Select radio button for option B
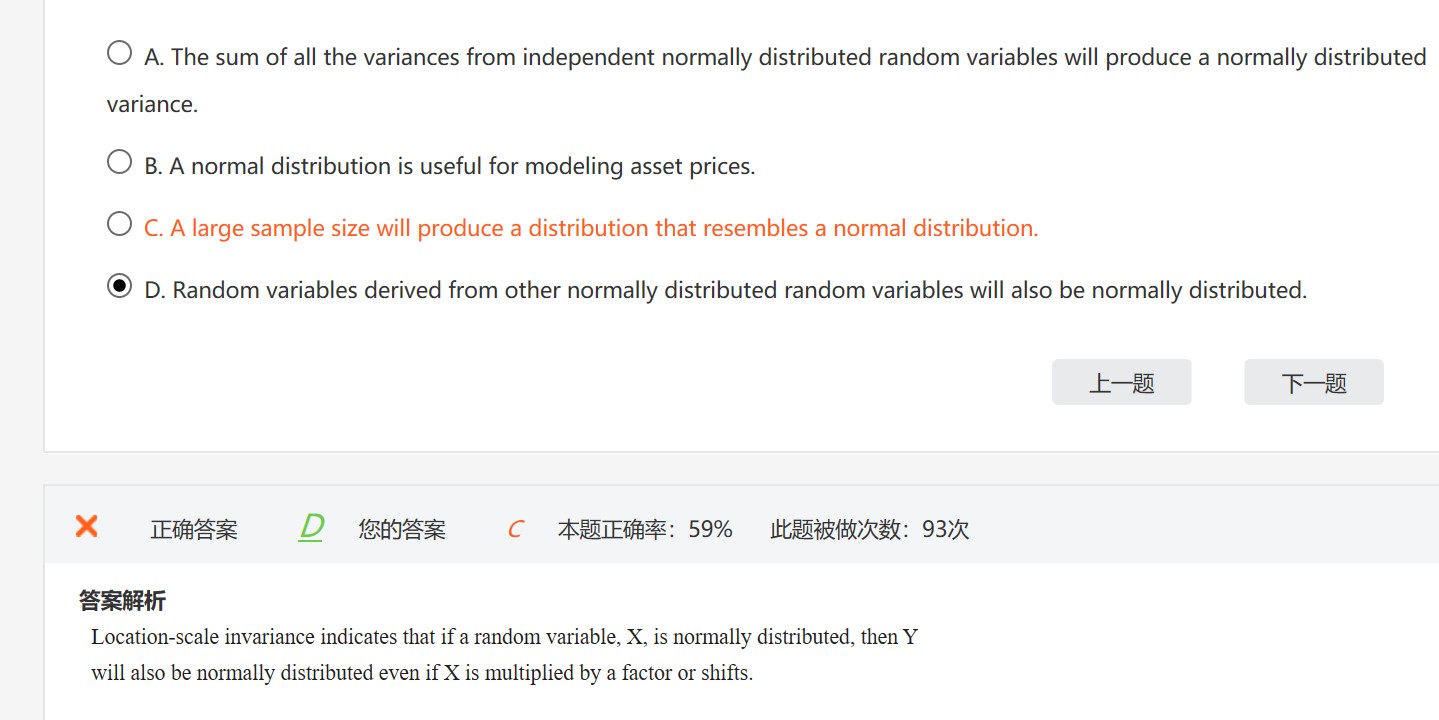1439x720 pixels. 119,162
